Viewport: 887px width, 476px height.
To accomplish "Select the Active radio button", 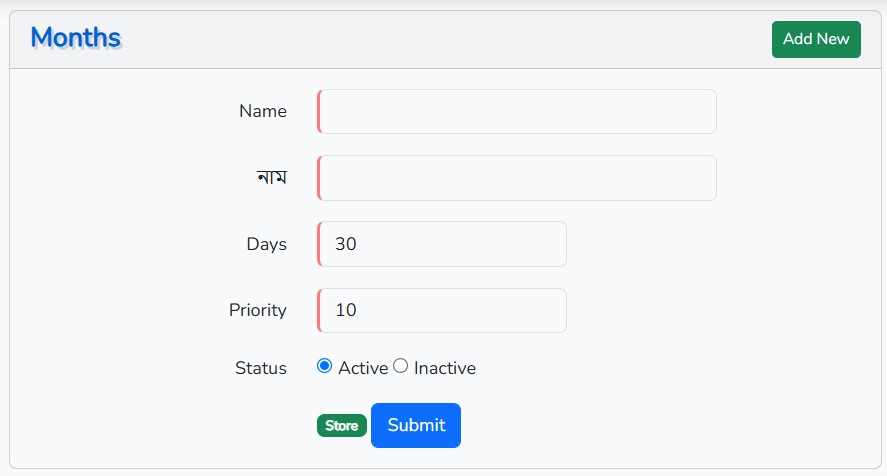I will click(x=324, y=366).
